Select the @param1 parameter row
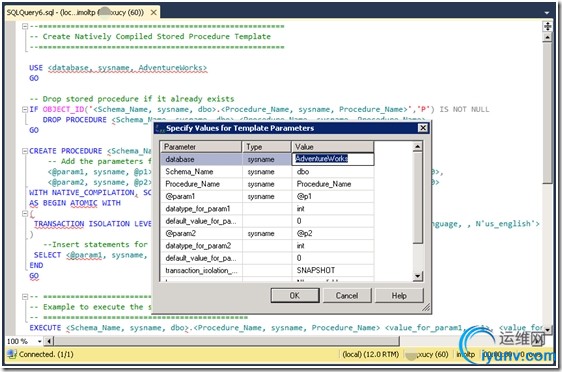 (x=267, y=196)
